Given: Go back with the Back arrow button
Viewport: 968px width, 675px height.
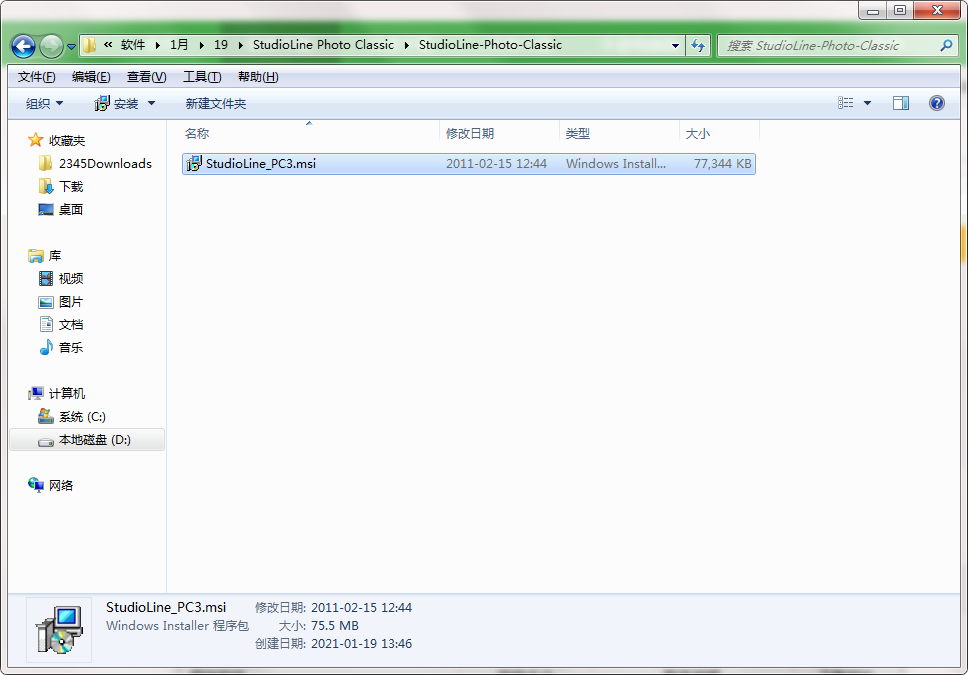Looking at the screenshot, I should 23,46.
